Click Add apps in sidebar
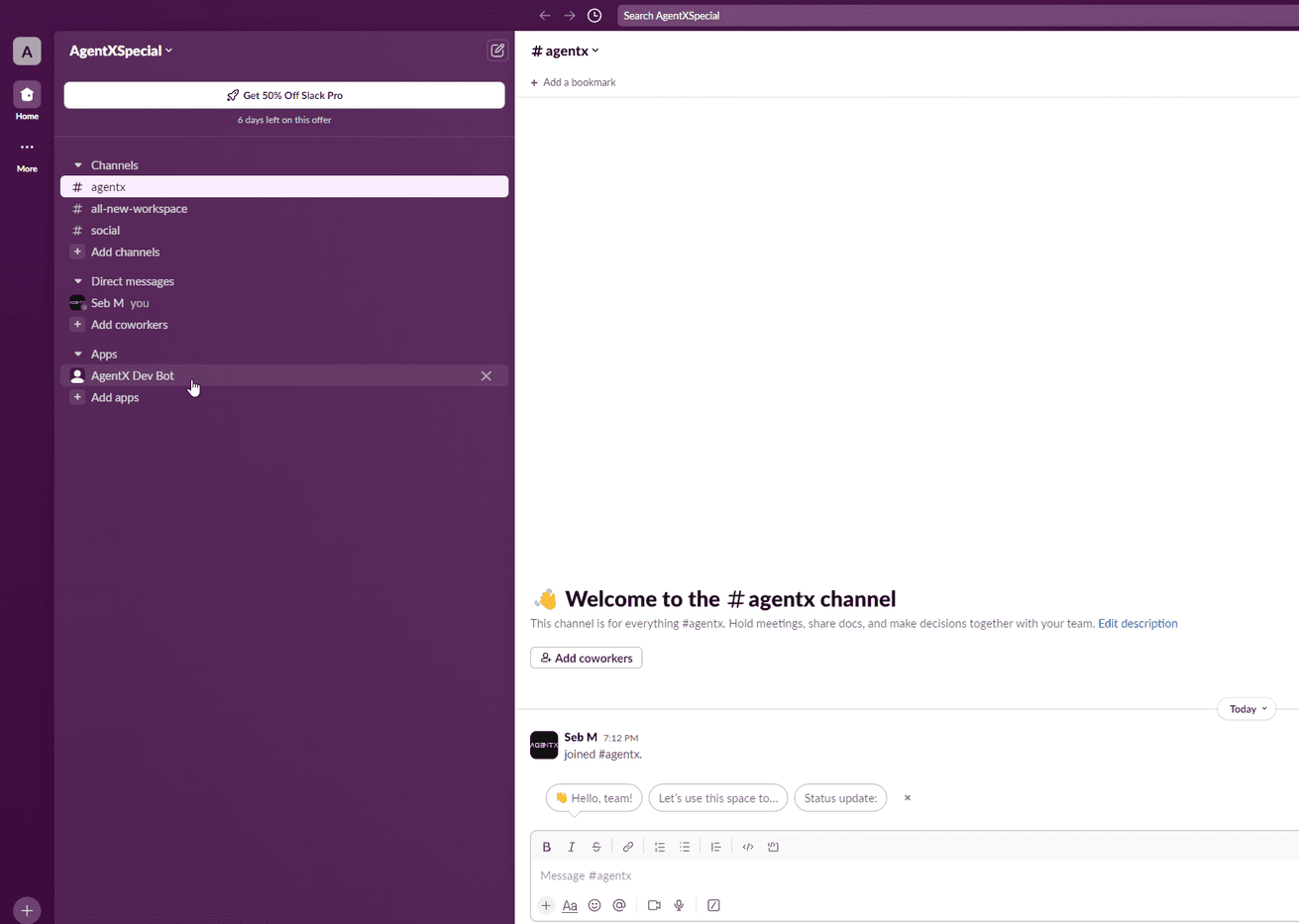1299x924 pixels. tap(284, 398)
